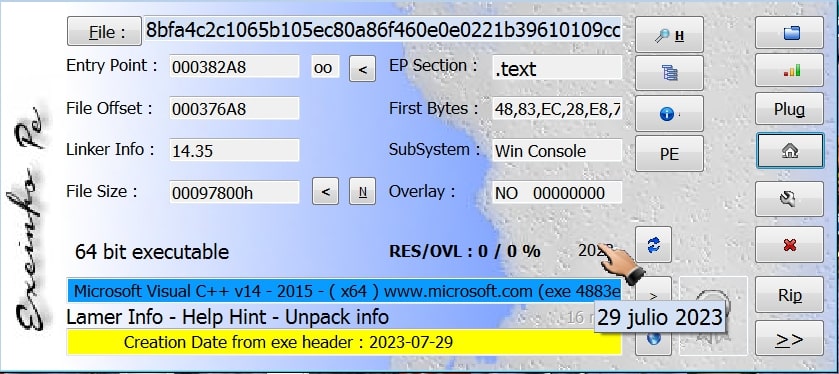839x374 pixels.
Task: Click the Linker Info value 14.35
Action: coord(234,150)
